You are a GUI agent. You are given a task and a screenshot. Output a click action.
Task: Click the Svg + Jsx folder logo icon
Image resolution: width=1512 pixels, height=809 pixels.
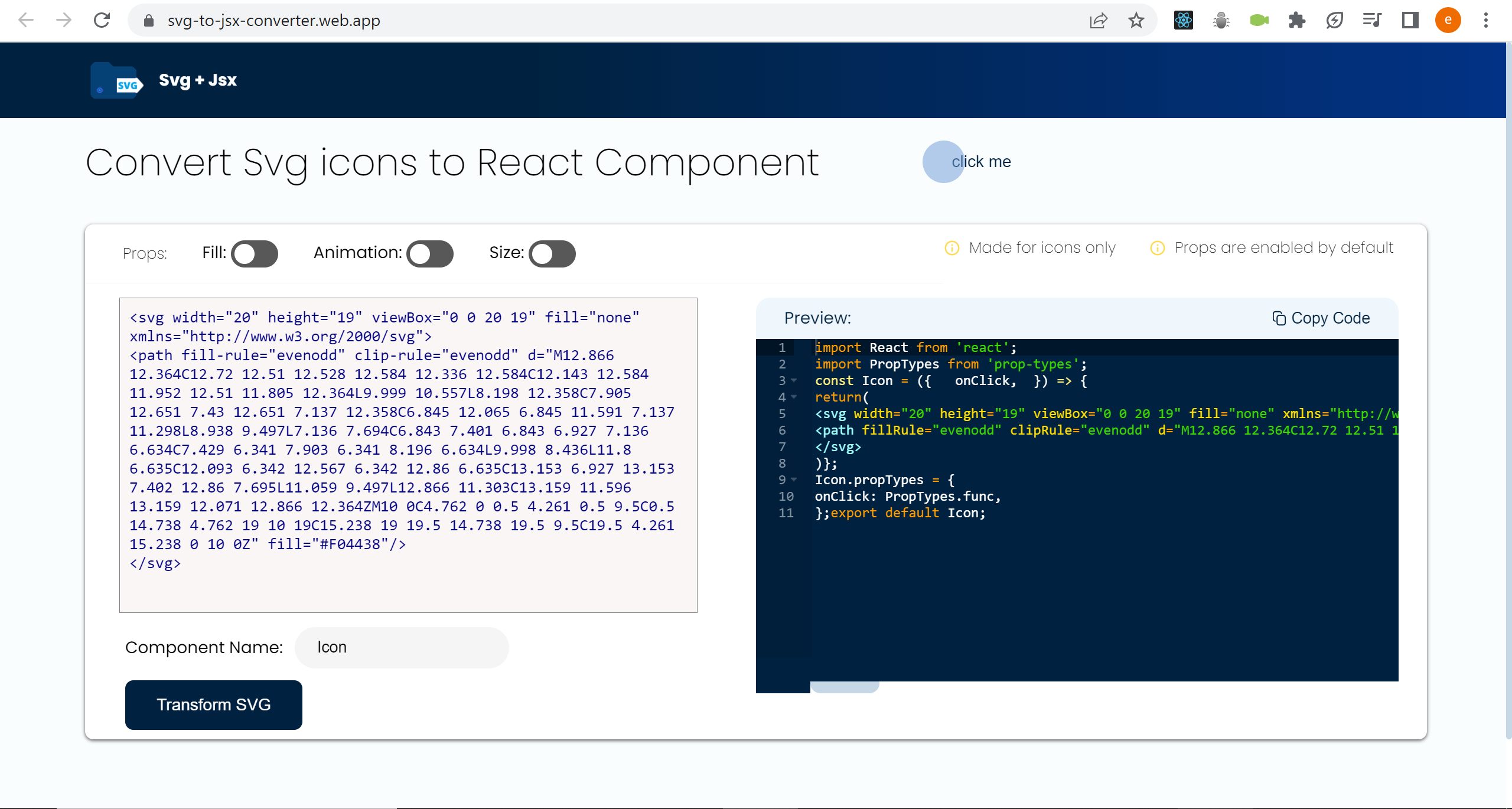pyautogui.click(x=116, y=80)
